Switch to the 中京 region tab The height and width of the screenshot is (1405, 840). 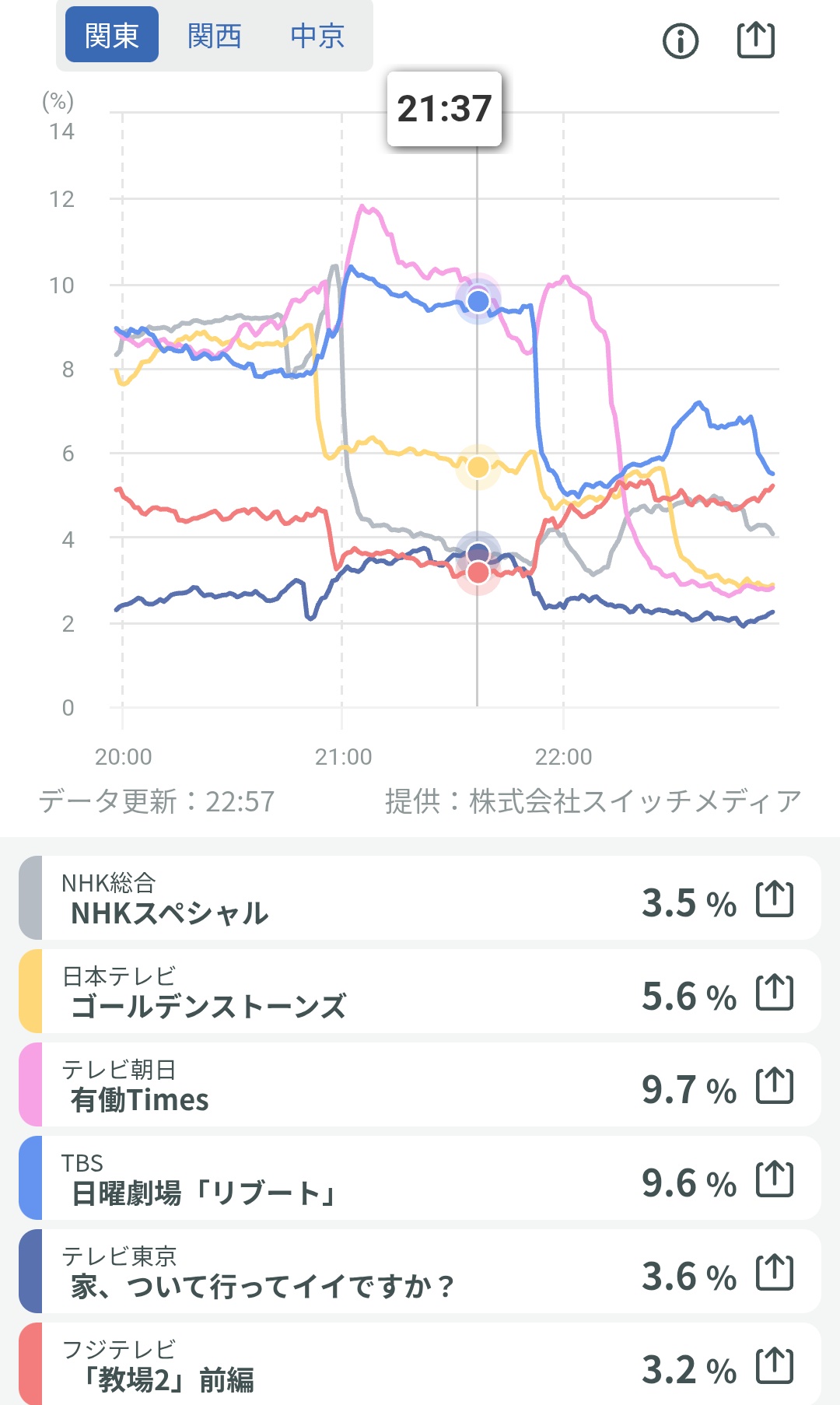pyautogui.click(x=317, y=35)
